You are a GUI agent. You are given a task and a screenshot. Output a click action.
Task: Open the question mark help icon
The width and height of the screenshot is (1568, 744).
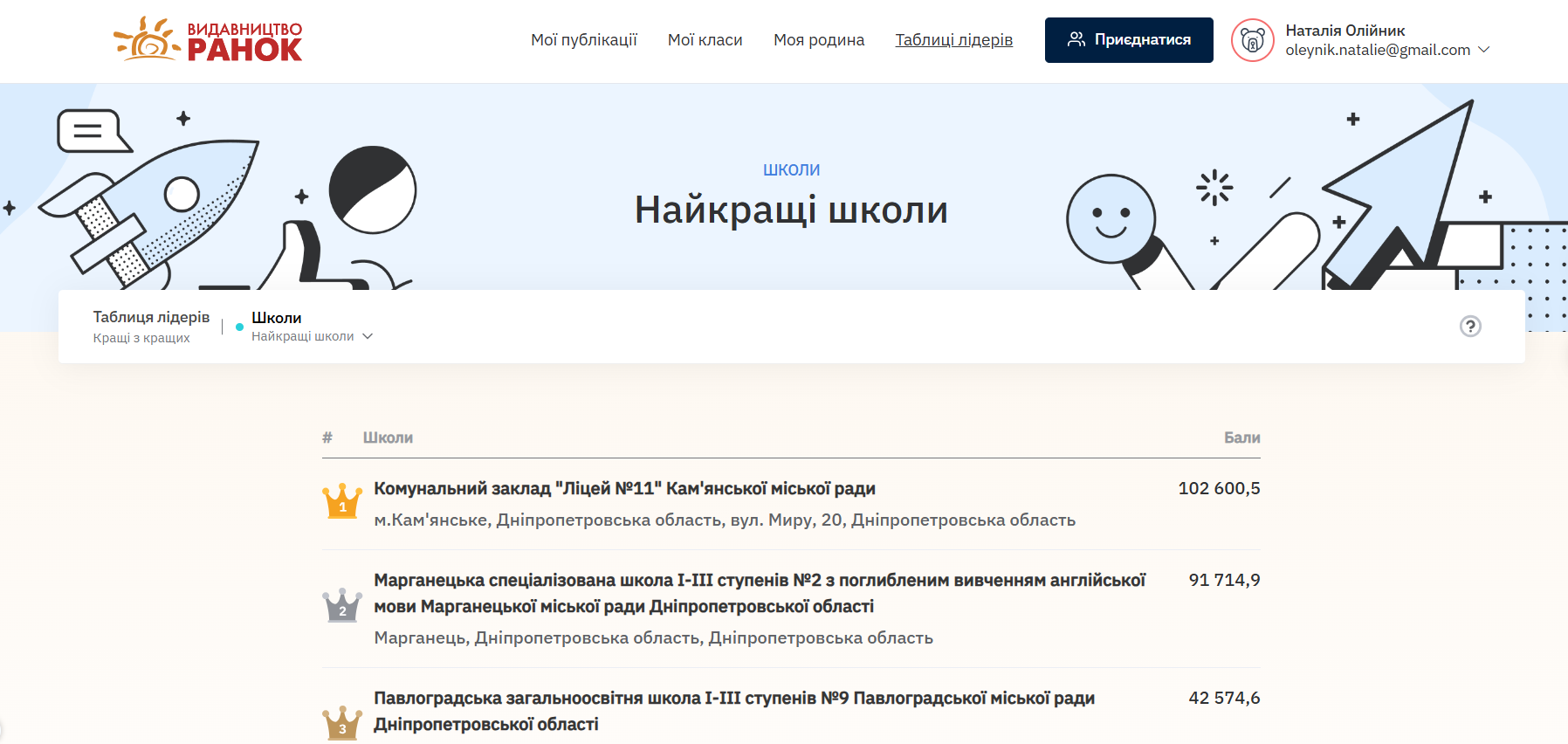[1470, 326]
